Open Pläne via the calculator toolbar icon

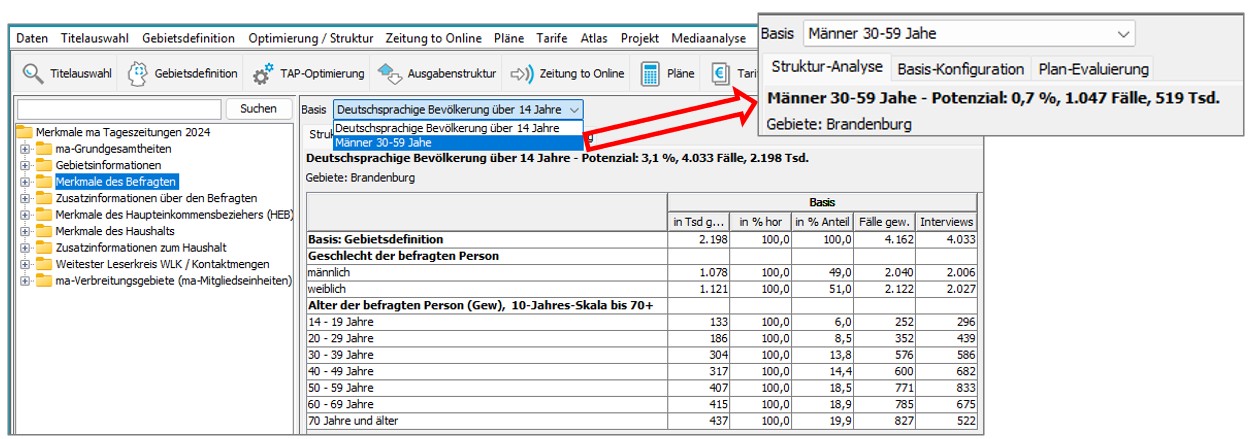668,73
